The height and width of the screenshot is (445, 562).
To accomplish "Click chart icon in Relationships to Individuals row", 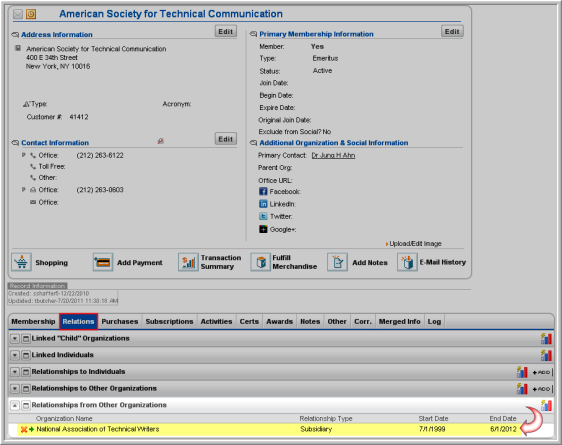I will [x=522, y=372].
